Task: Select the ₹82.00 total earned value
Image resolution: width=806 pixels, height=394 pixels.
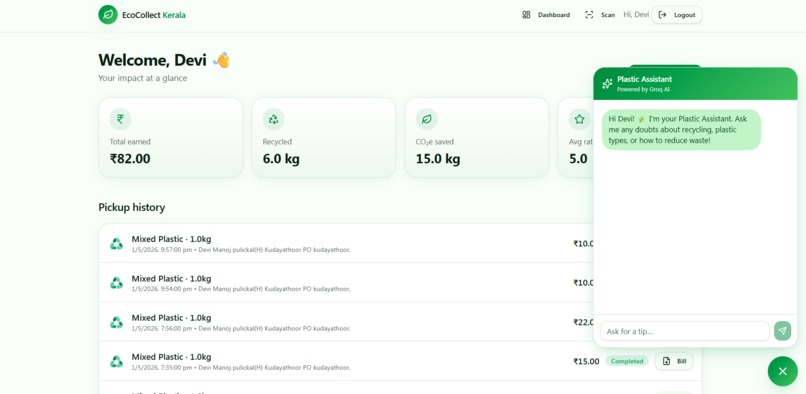Action: click(130, 159)
